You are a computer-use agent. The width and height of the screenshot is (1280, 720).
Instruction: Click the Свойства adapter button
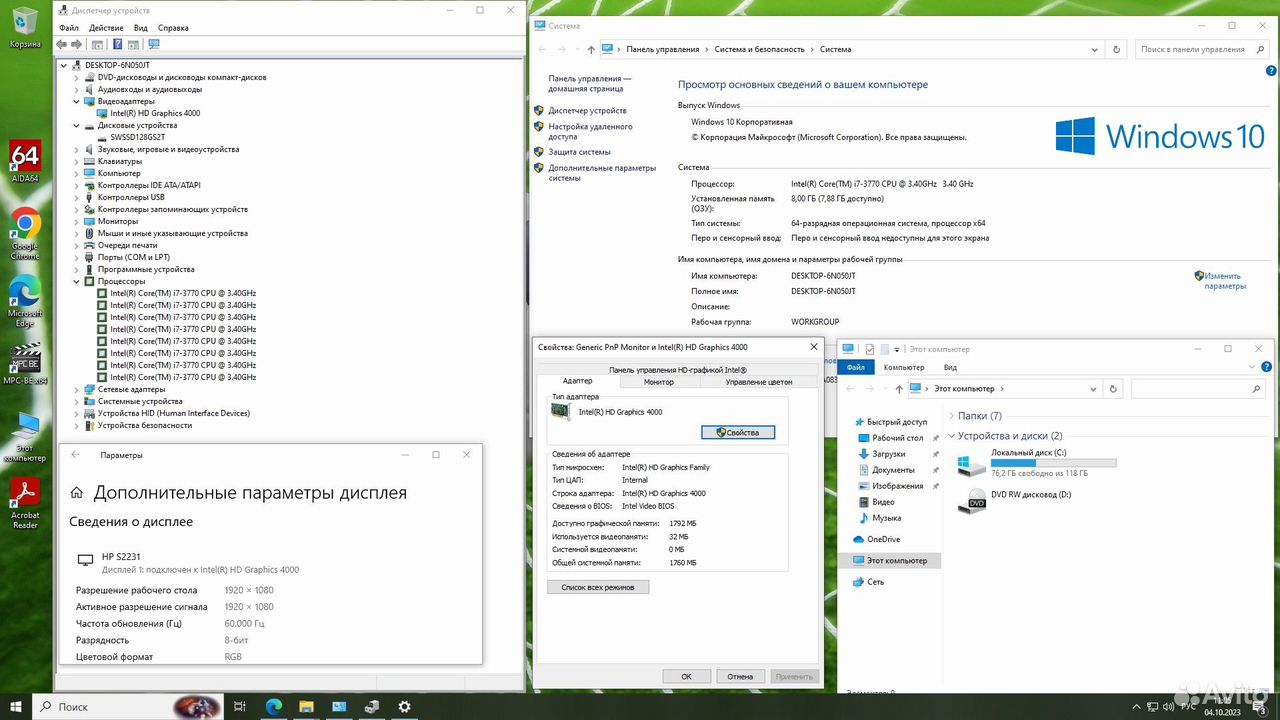(x=738, y=433)
